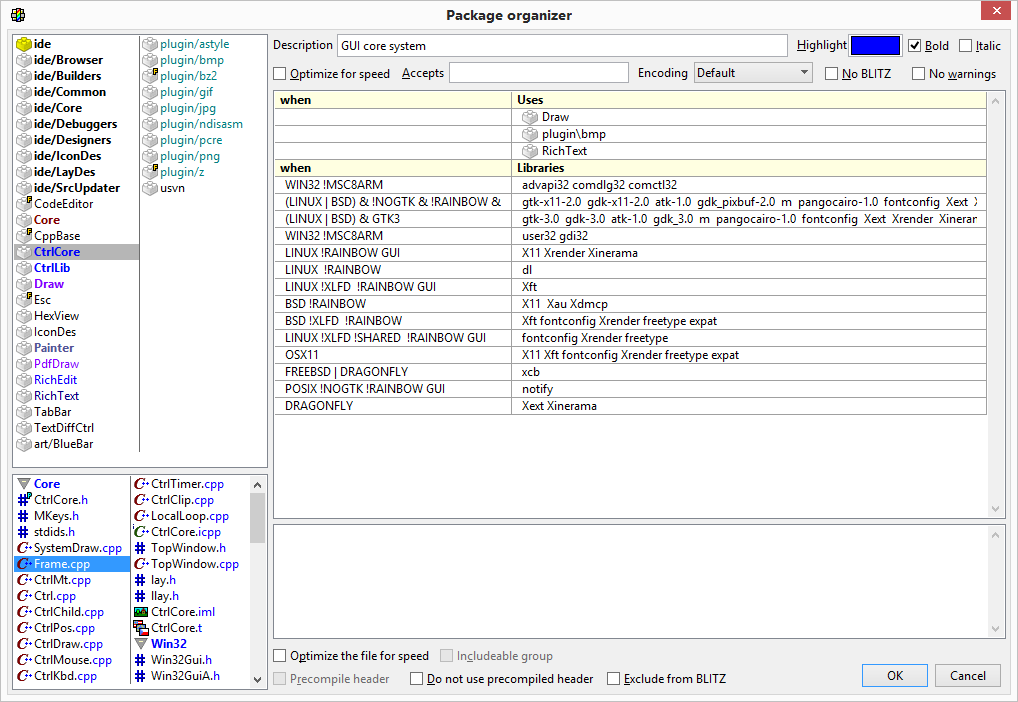Select the CtrlLib package in list
Image resolution: width=1018 pixels, height=702 pixels.
pos(52,268)
